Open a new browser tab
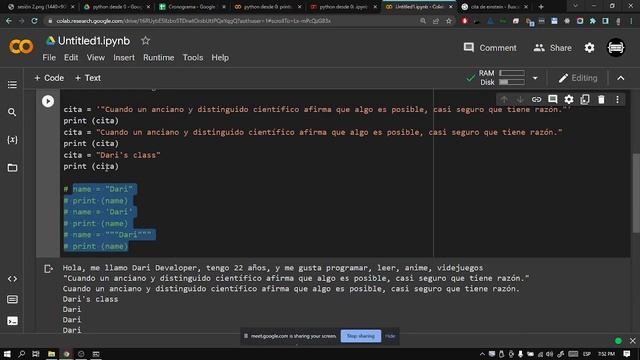The image size is (640, 360). 541,7
